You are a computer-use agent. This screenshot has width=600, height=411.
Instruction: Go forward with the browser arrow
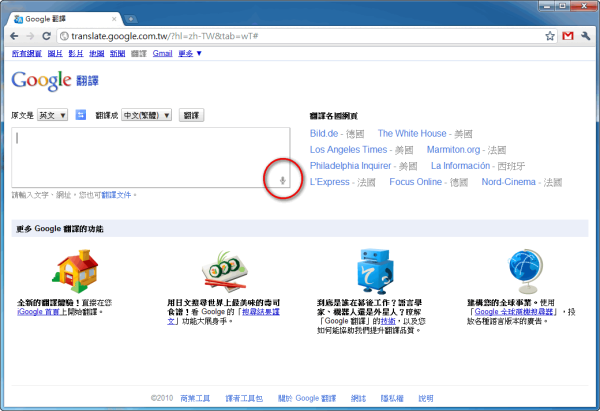tap(30, 36)
